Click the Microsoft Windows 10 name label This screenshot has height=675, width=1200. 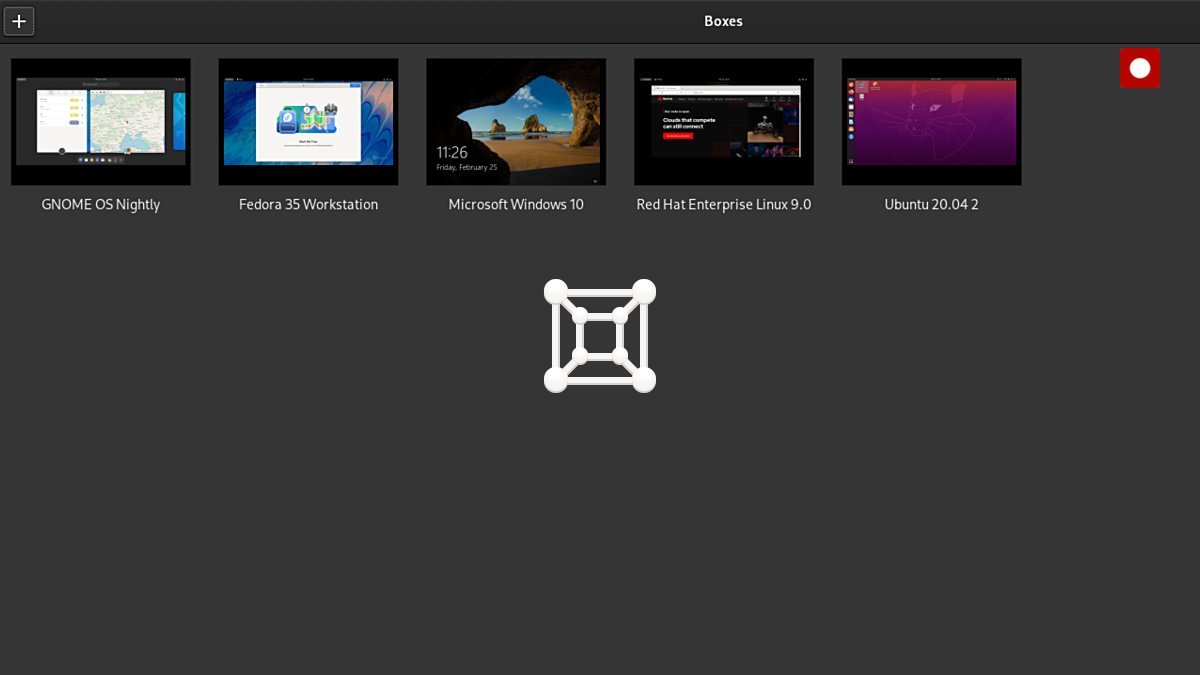pyautogui.click(x=516, y=204)
